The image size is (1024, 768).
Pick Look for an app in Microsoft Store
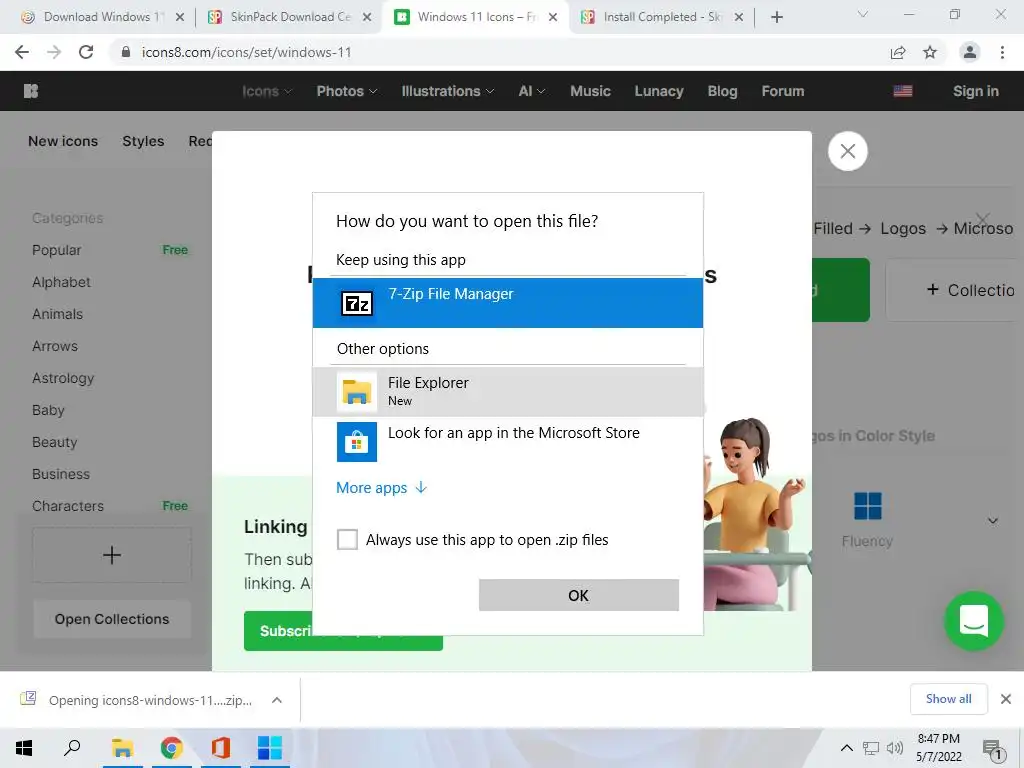tap(507, 441)
